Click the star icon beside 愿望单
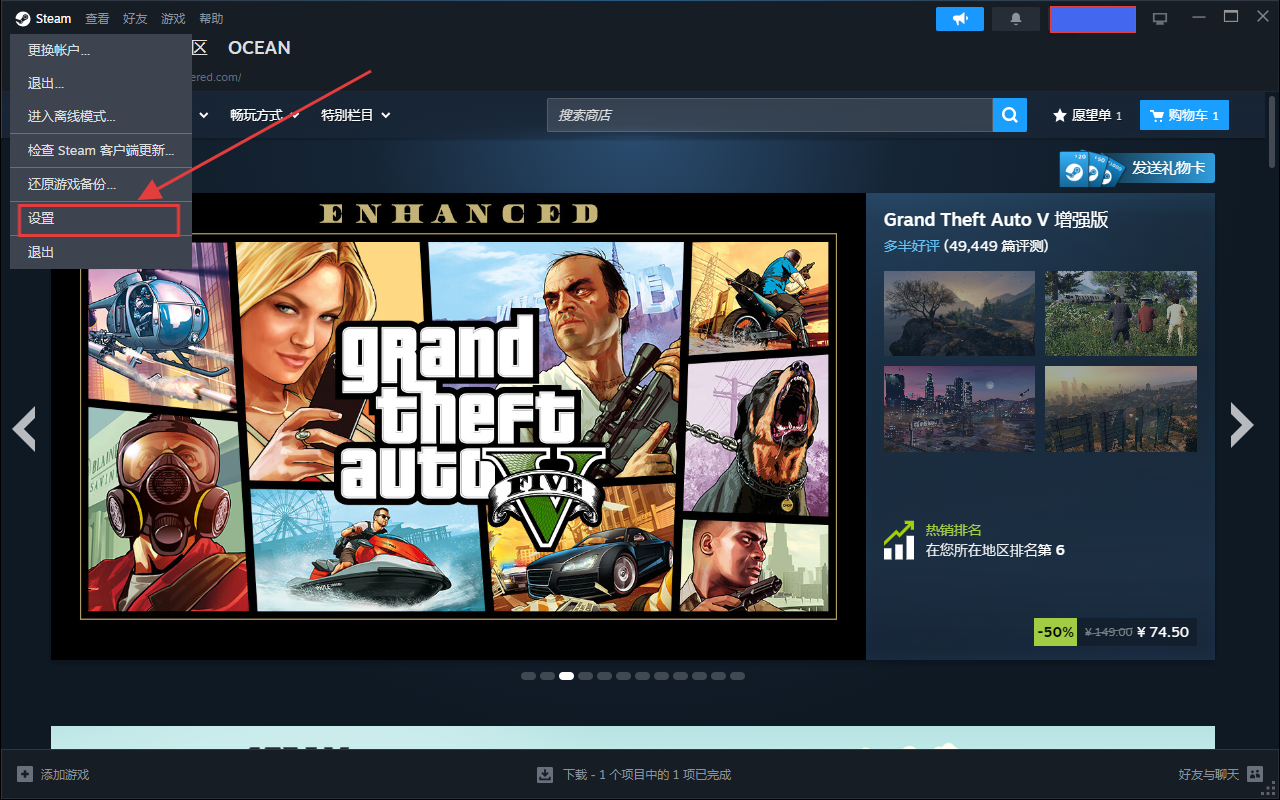The width and height of the screenshot is (1280, 800). click(1060, 116)
